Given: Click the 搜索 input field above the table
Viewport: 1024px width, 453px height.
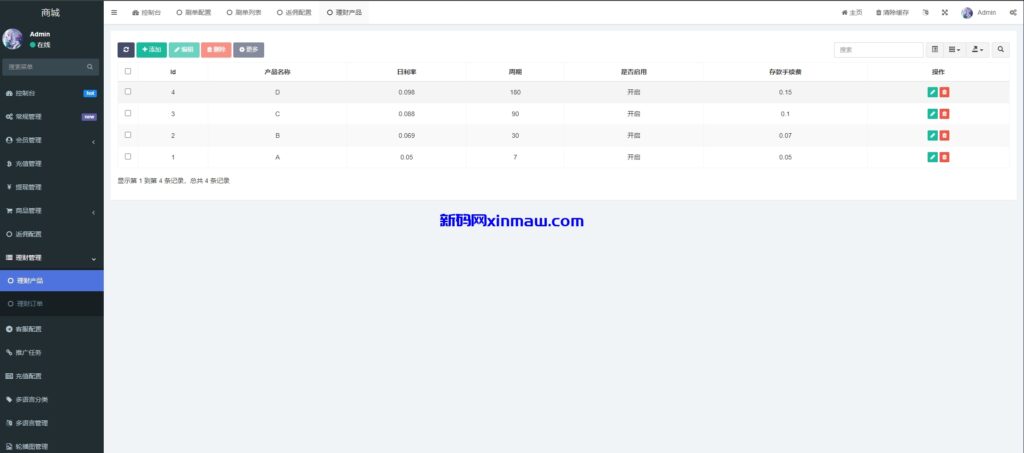Looking at the screenshot, I should pyautogui.click(x=878, y=49).
